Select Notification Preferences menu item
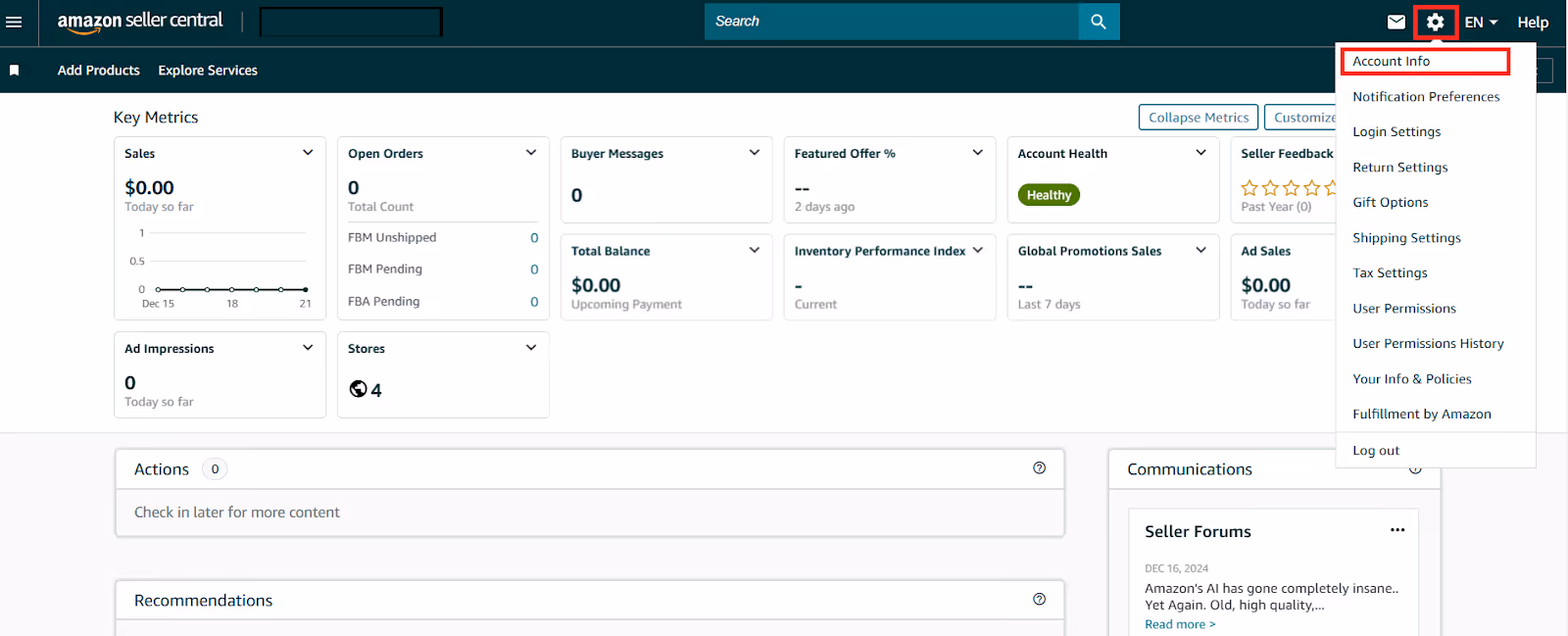Image resolution: width=1568 pixels, height=636 pixels. pyautogui.click(x=1426, y=96)
